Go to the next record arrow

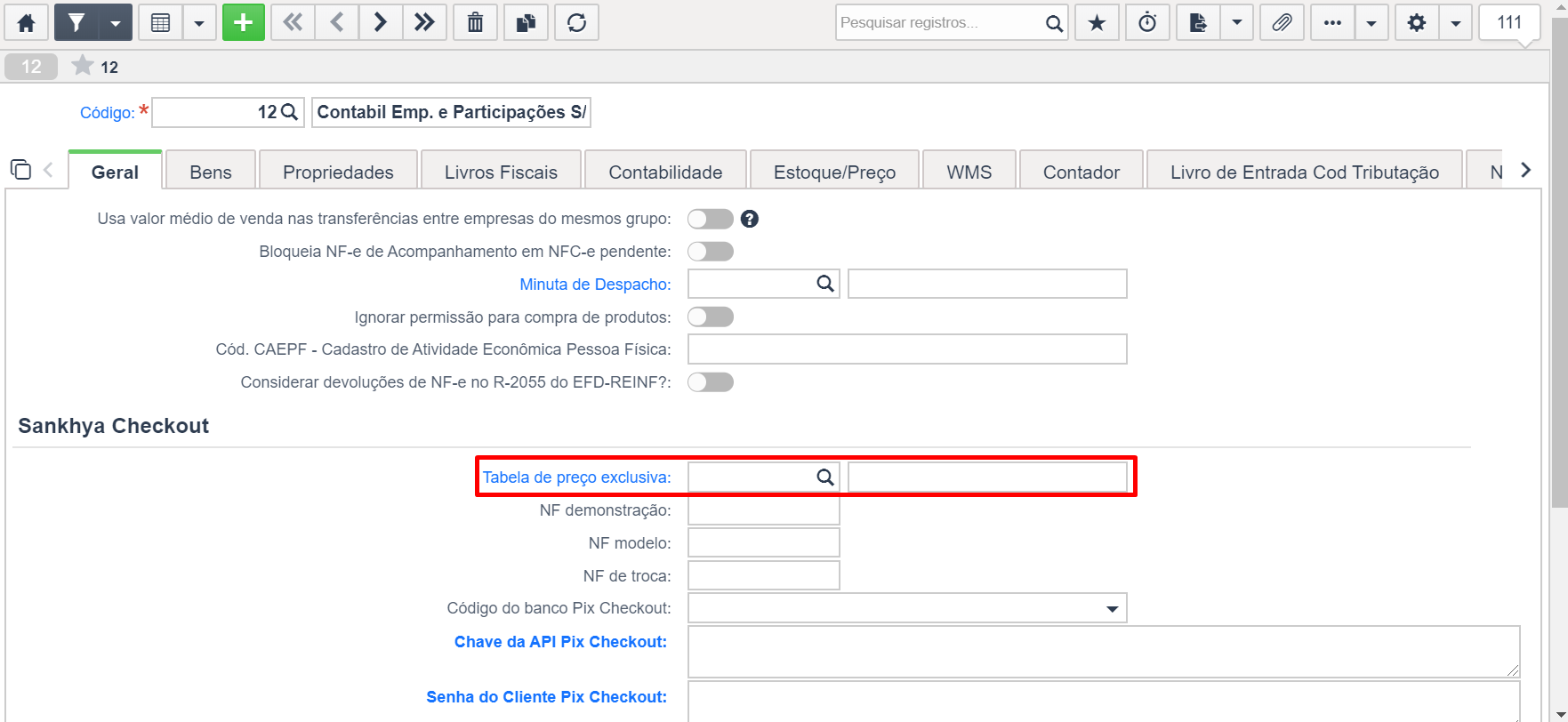[x=381, y=22]
